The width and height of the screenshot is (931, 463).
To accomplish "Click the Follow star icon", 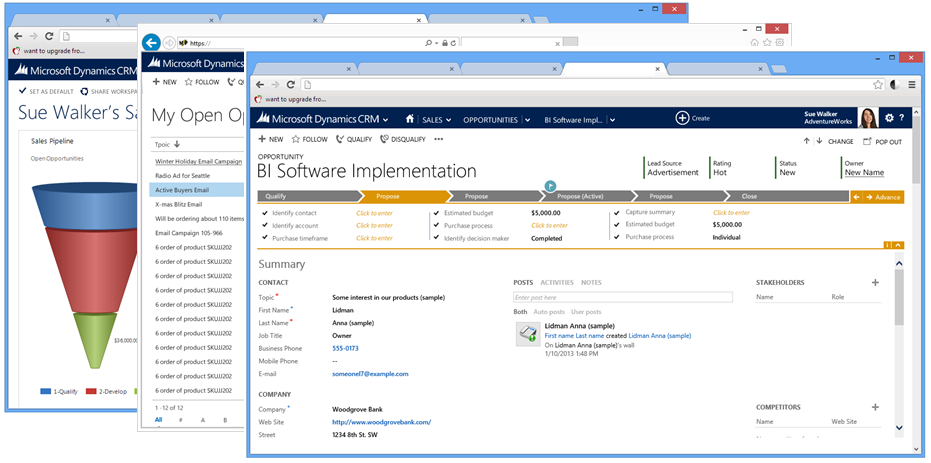I will 295,140.
